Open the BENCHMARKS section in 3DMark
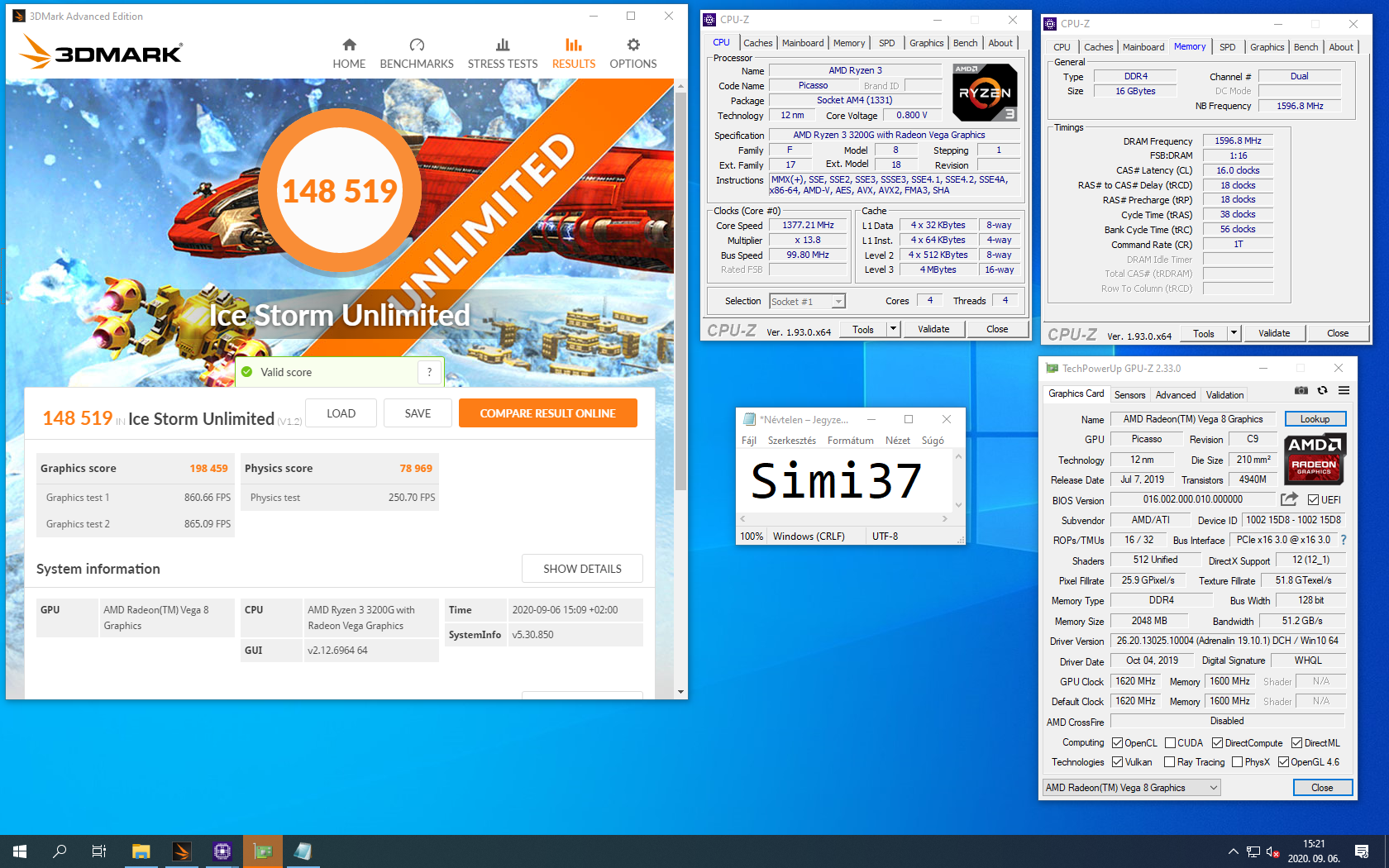Viewport: 1389px width, 868px height. tap(417, 54)
